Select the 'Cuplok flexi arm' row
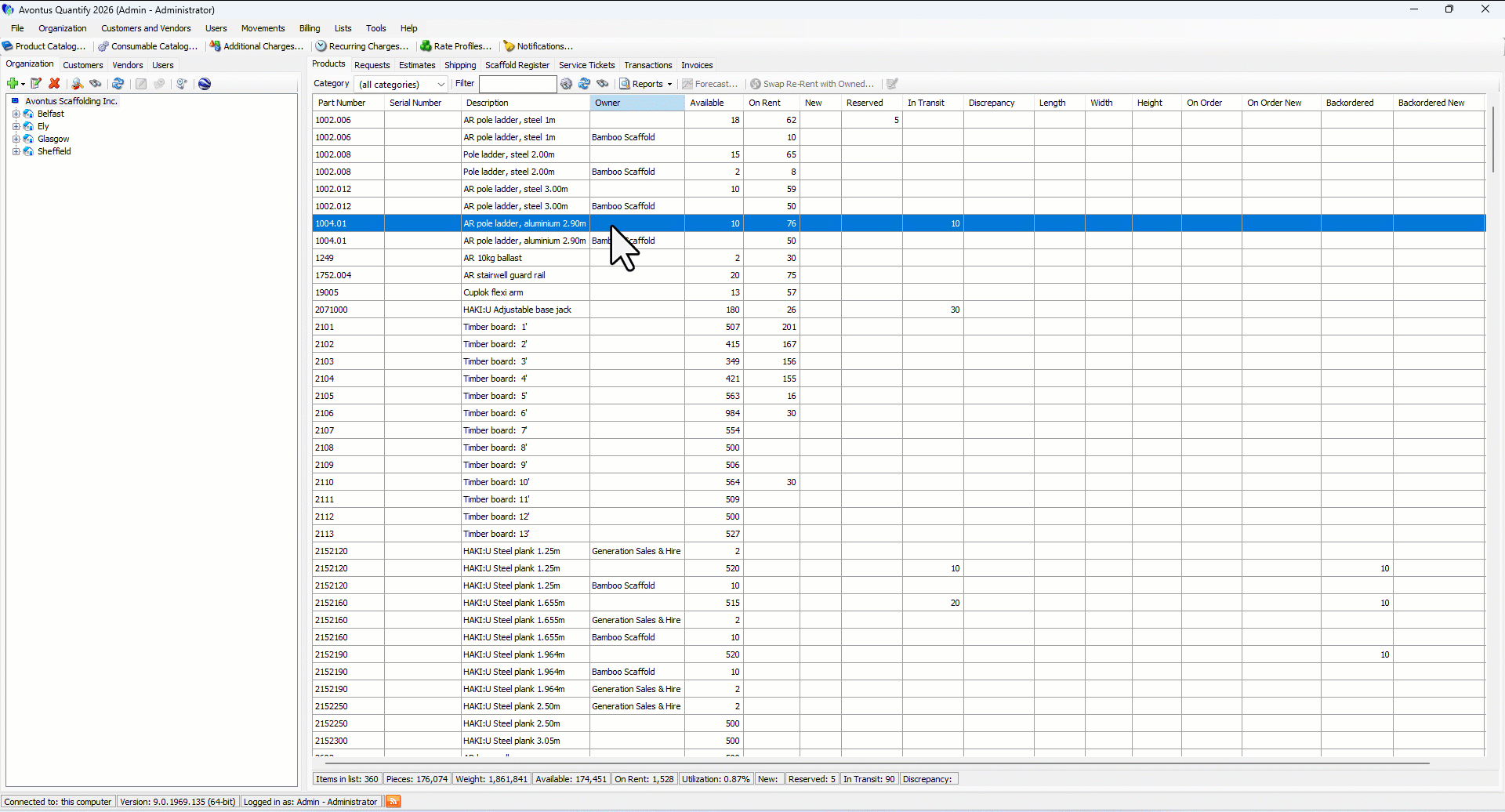Image resolution: width=1505 pixels, height=812 pixels. 899,292
